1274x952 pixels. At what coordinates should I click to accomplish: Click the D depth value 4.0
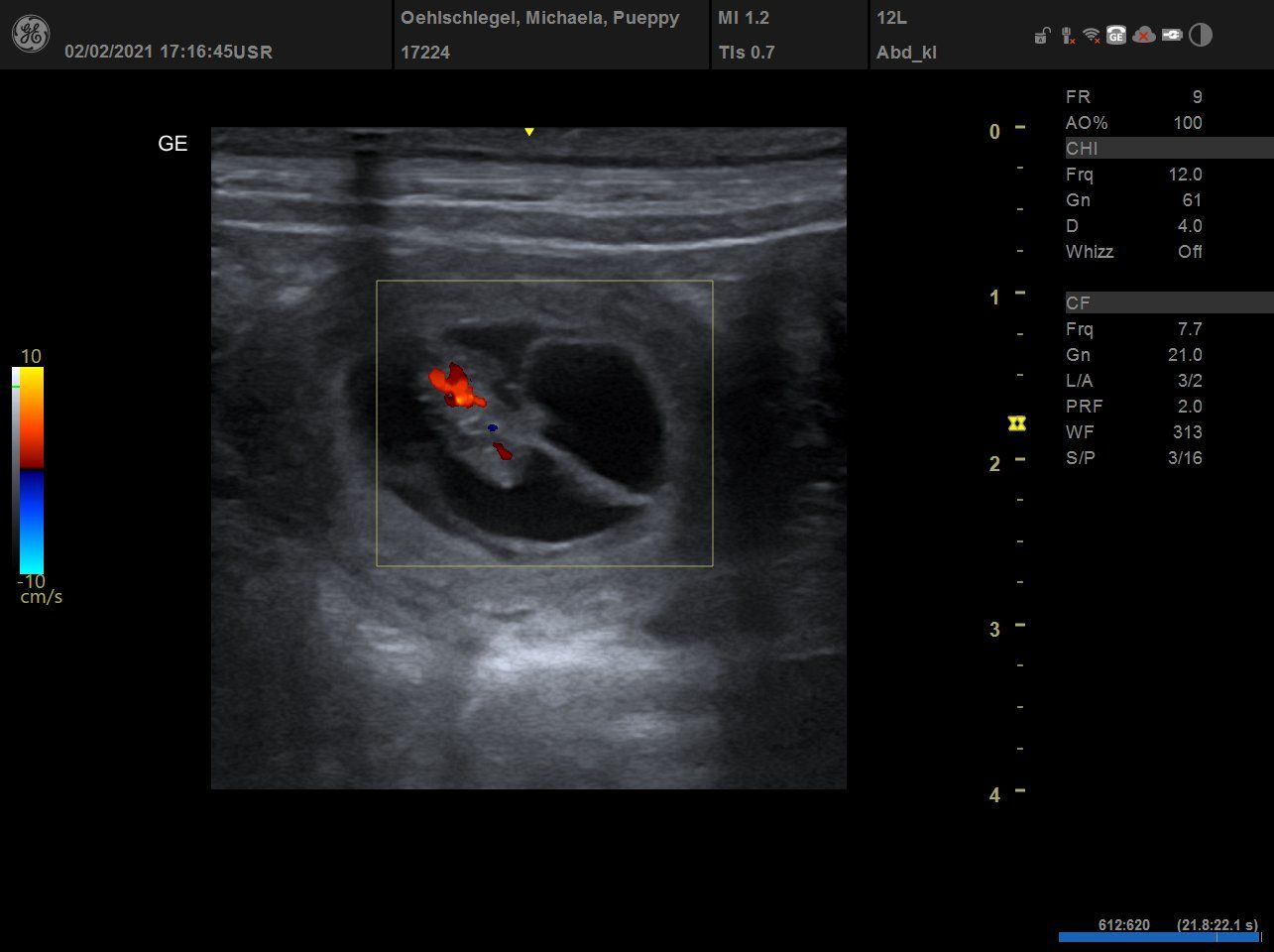click(x=1191, y=226)
